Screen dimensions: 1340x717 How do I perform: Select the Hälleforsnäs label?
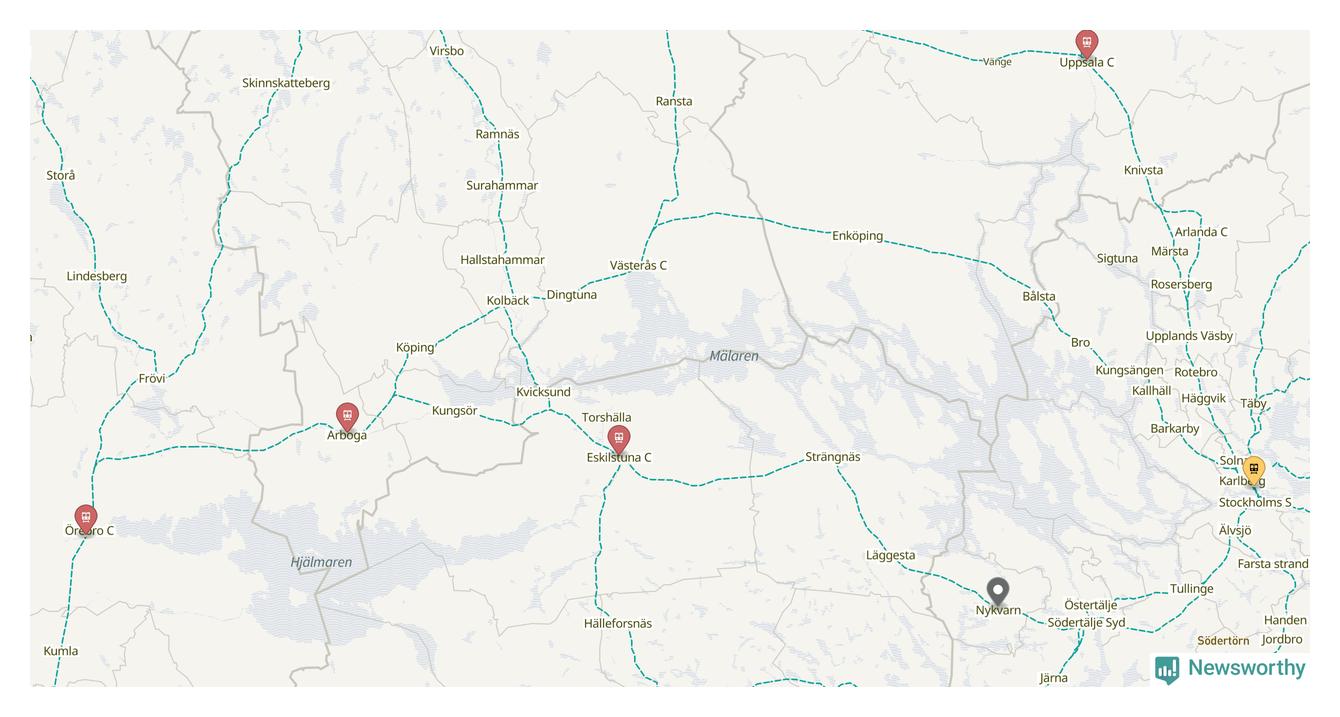[x=618, y=624]
